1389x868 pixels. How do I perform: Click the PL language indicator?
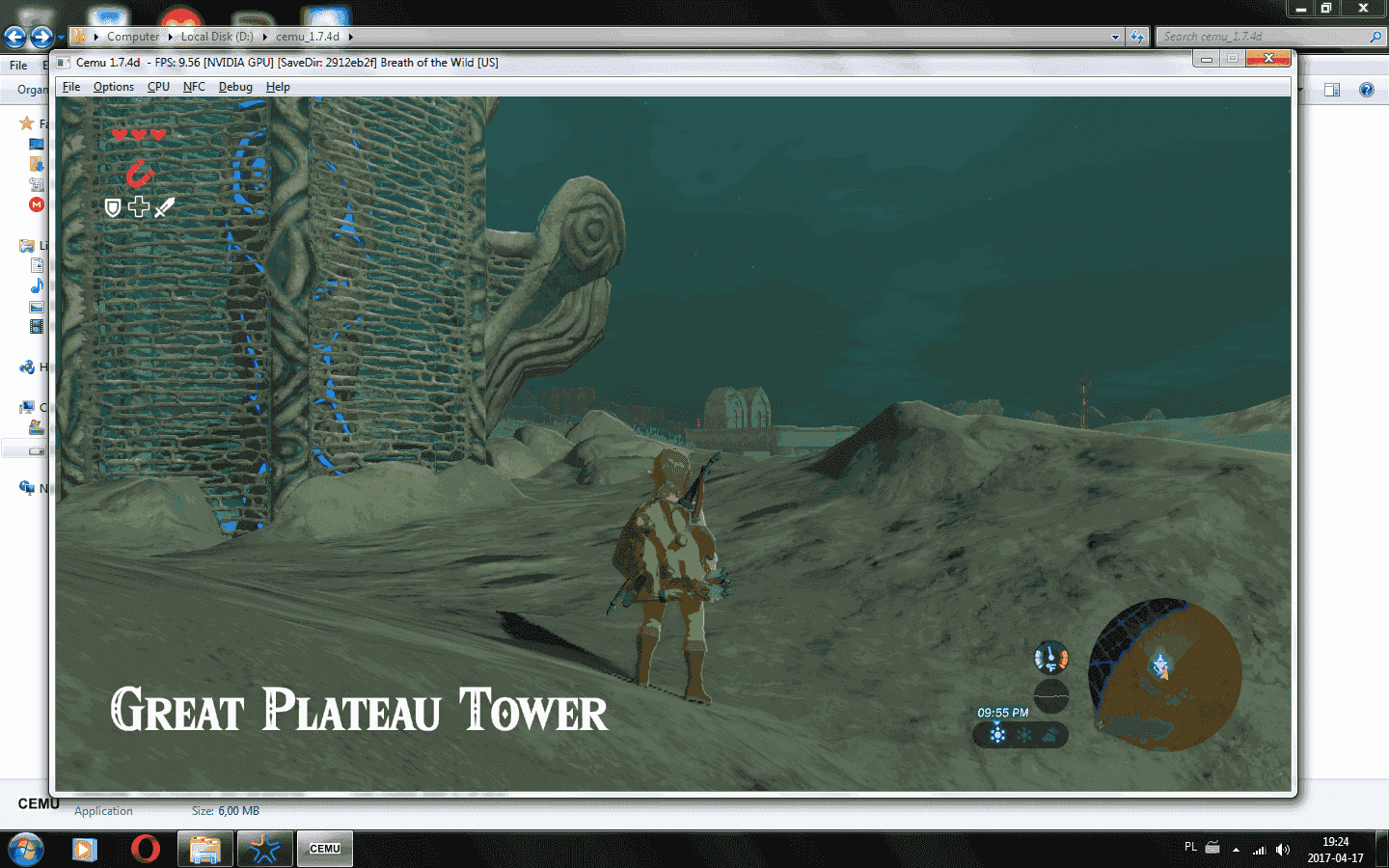(x=1190, y=847)
